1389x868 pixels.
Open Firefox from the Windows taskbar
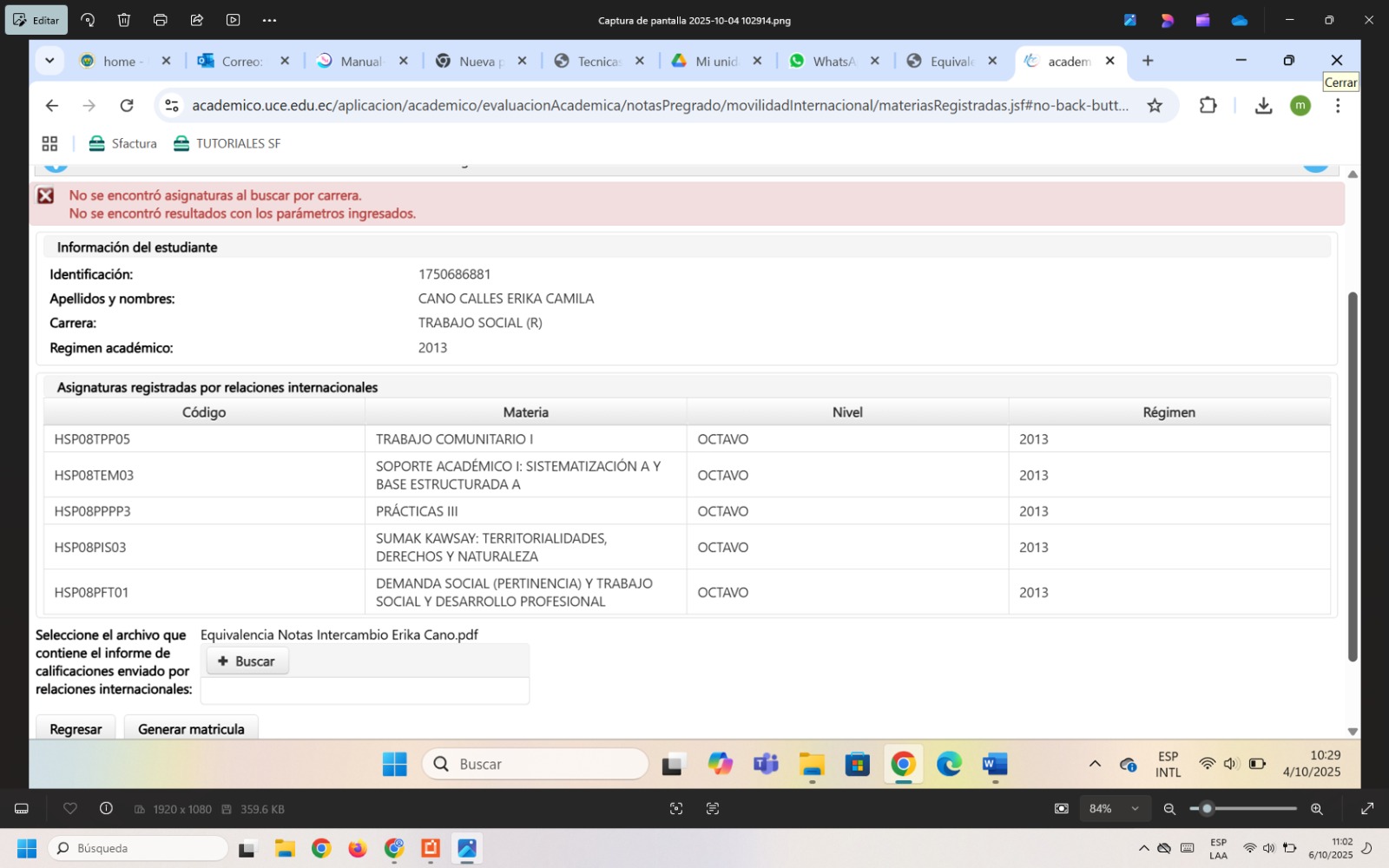pyautogui.click(x=358, y=848)
